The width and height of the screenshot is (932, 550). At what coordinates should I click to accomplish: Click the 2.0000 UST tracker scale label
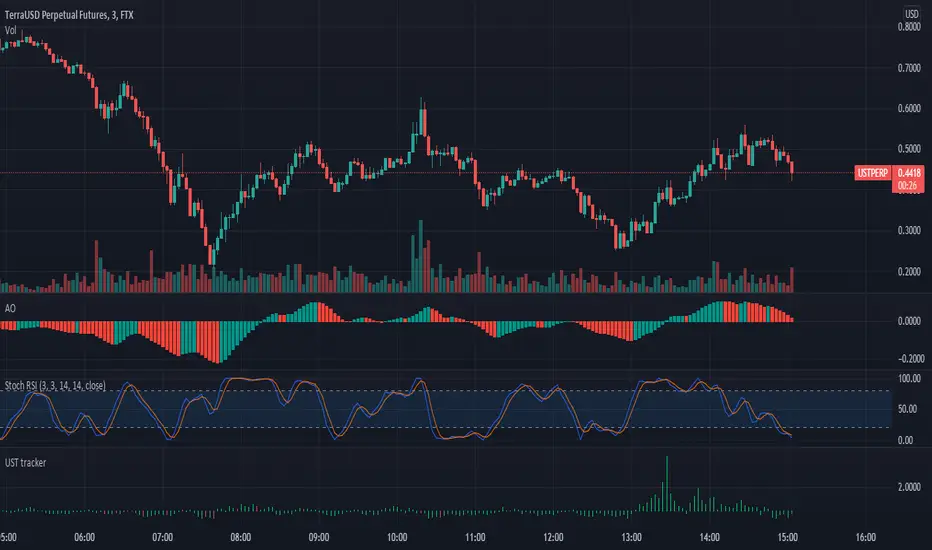click(909, 487)
